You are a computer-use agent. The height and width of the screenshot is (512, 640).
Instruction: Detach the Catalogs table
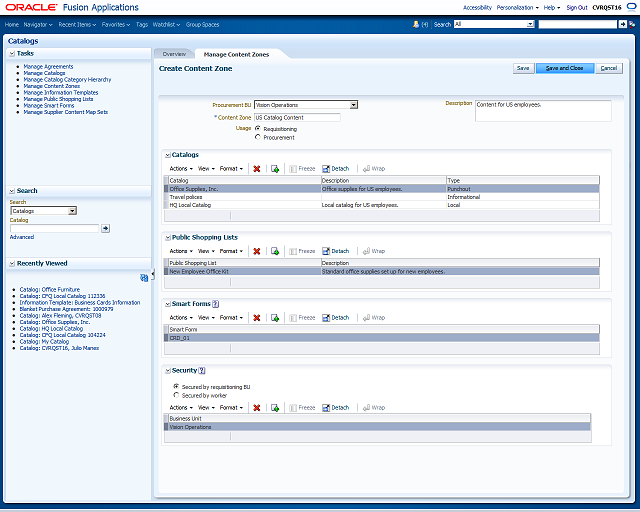coord(336,169)
